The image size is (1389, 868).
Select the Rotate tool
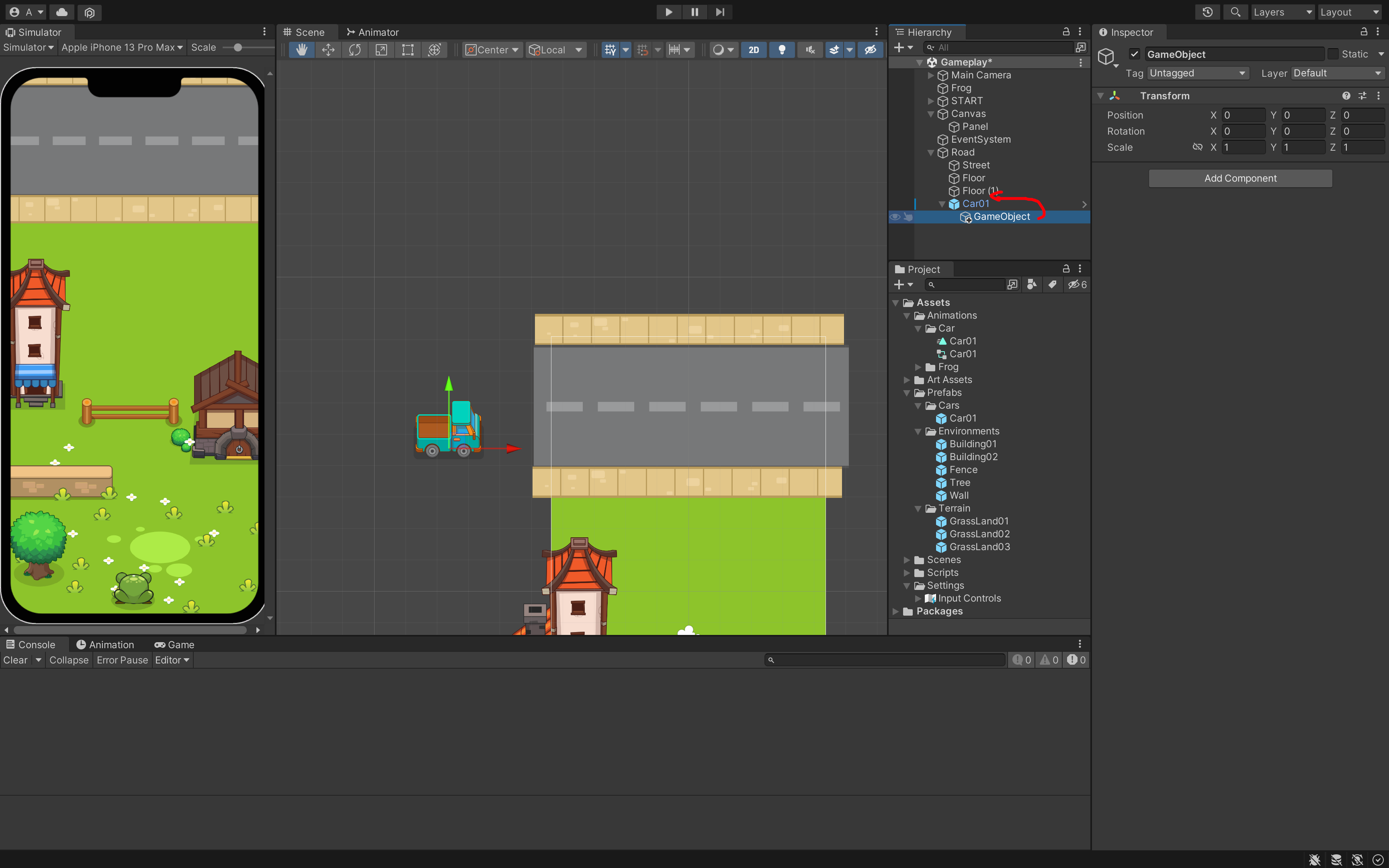click(355, 50)
